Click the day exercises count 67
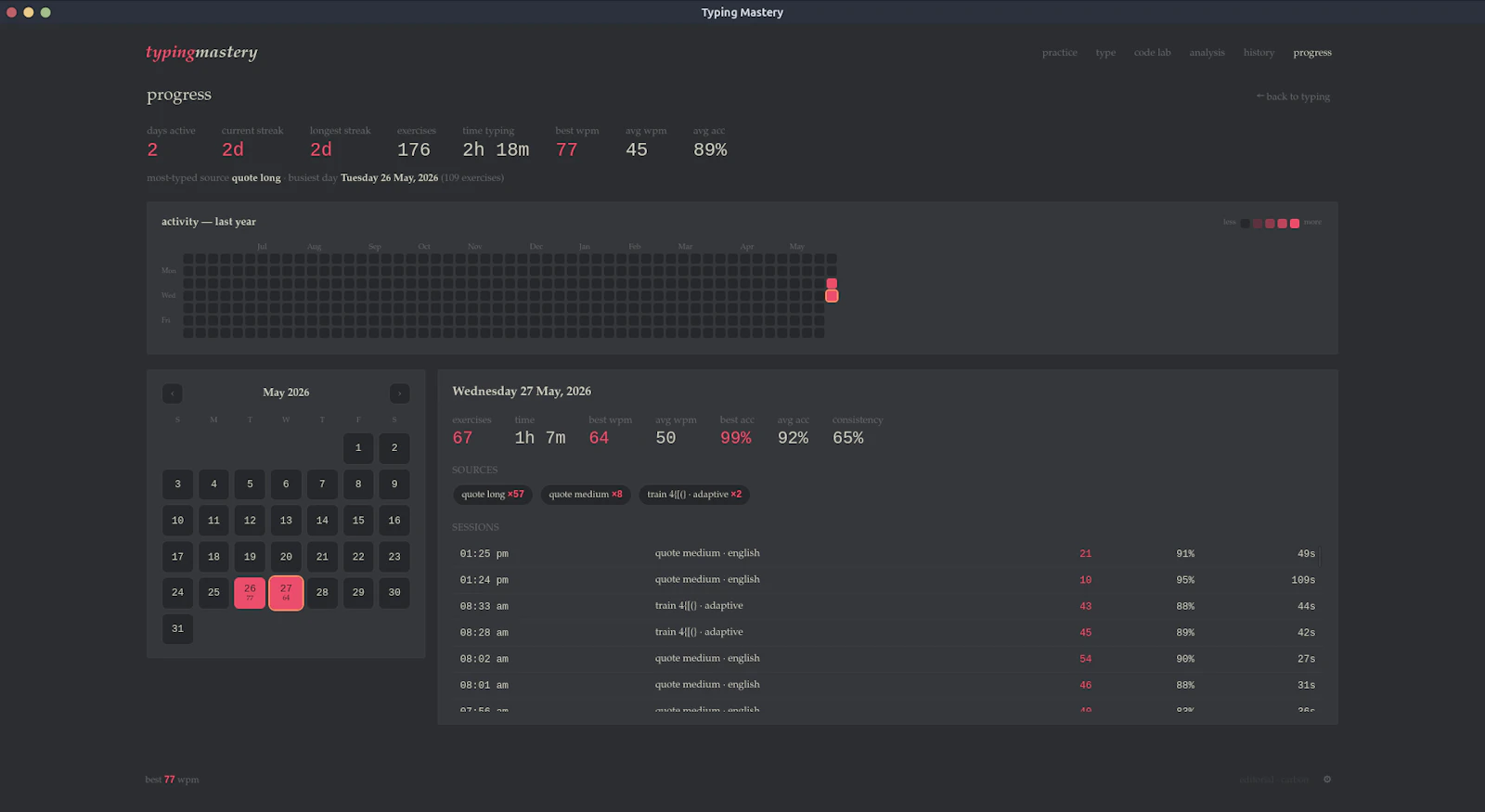The image size is (1485, 812). pos(462,438)
